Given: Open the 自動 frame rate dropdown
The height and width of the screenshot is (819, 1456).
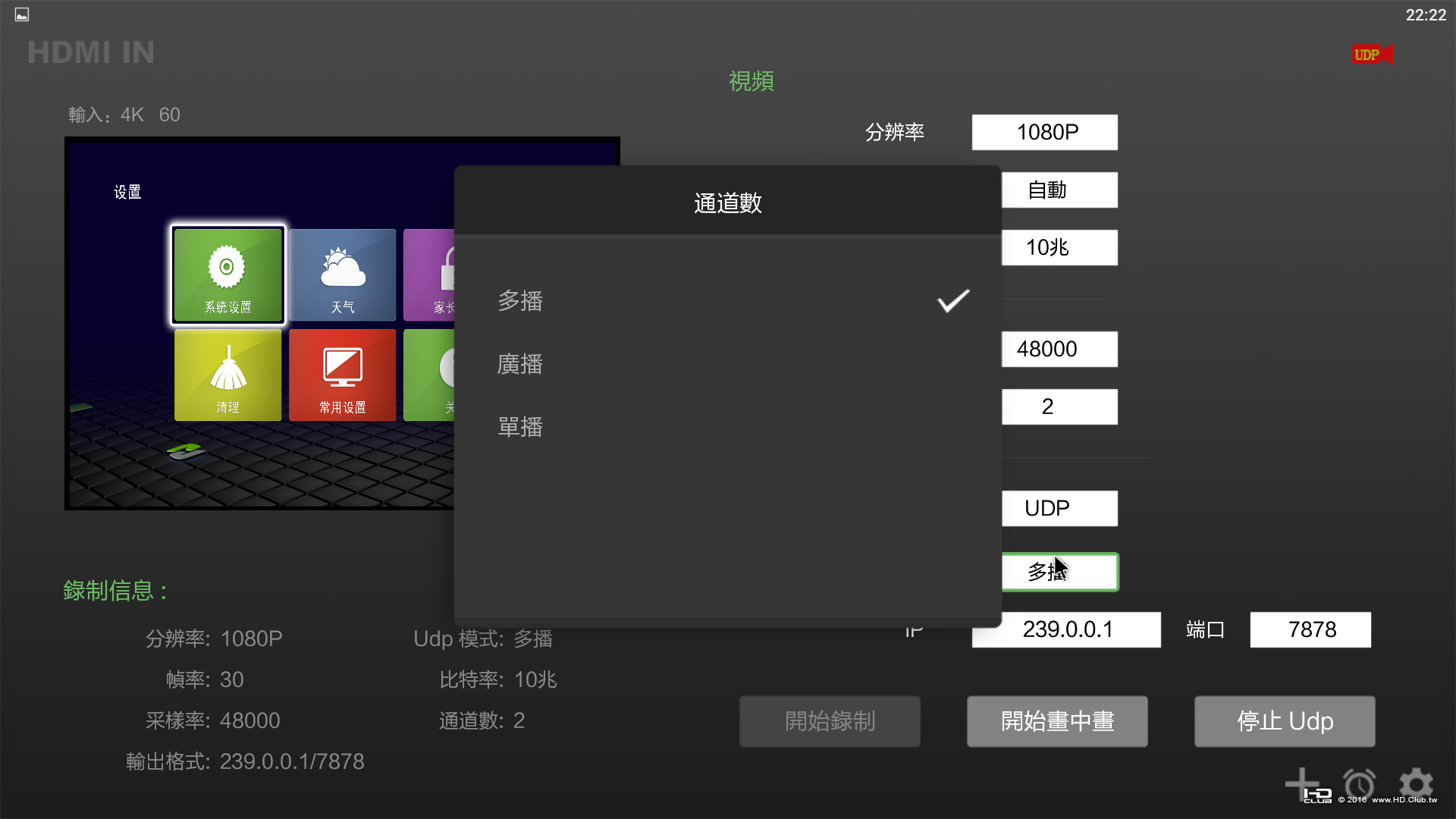Looking at the screenshot, I should point(1059,190).
